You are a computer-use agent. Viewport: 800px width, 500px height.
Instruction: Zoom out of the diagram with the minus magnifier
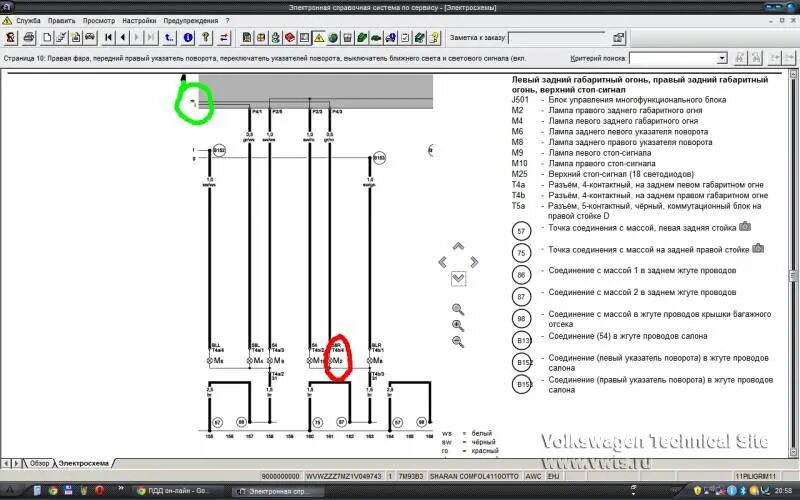pyautogui.click(x=458, y=342)
